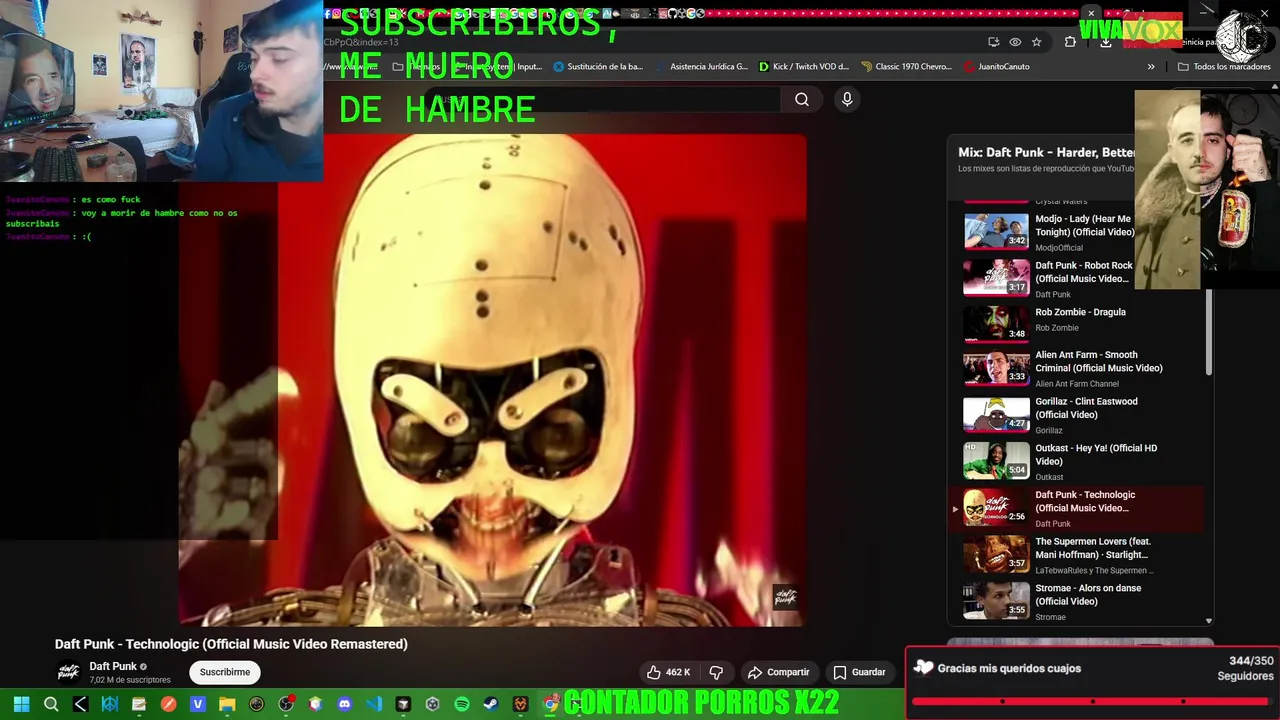Open Spotify from the taskbar
Viewport: 1280px width, 720px height.
tap(462, 704)
